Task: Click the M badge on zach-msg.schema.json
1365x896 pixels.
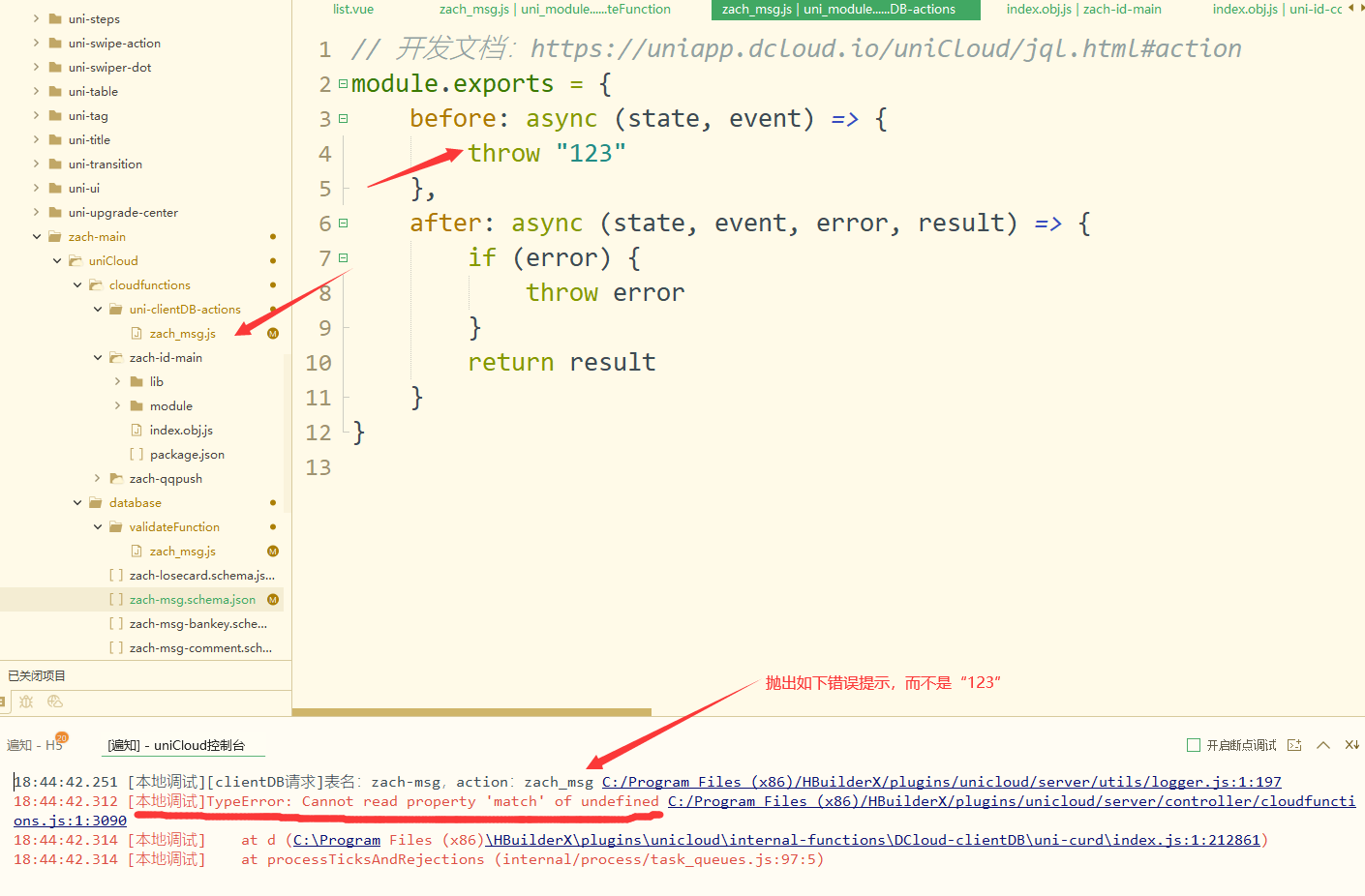Action: (273, 600)
